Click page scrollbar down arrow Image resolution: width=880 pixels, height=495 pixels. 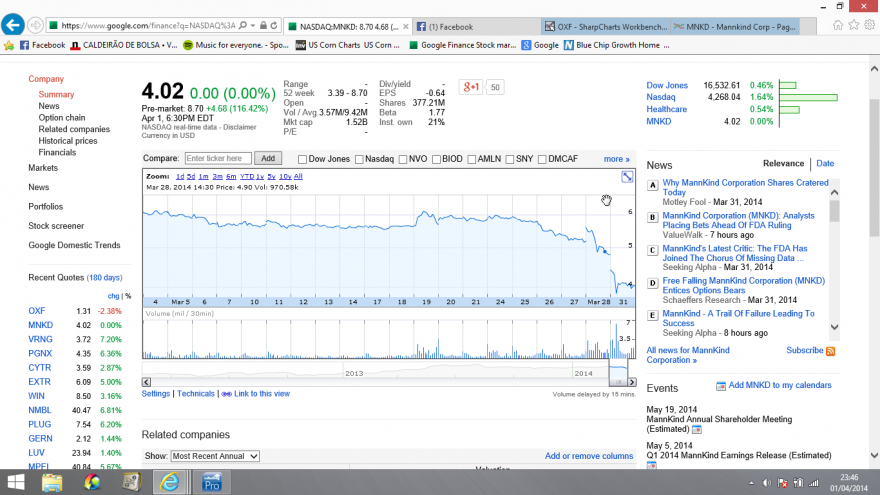click(874, 455)
